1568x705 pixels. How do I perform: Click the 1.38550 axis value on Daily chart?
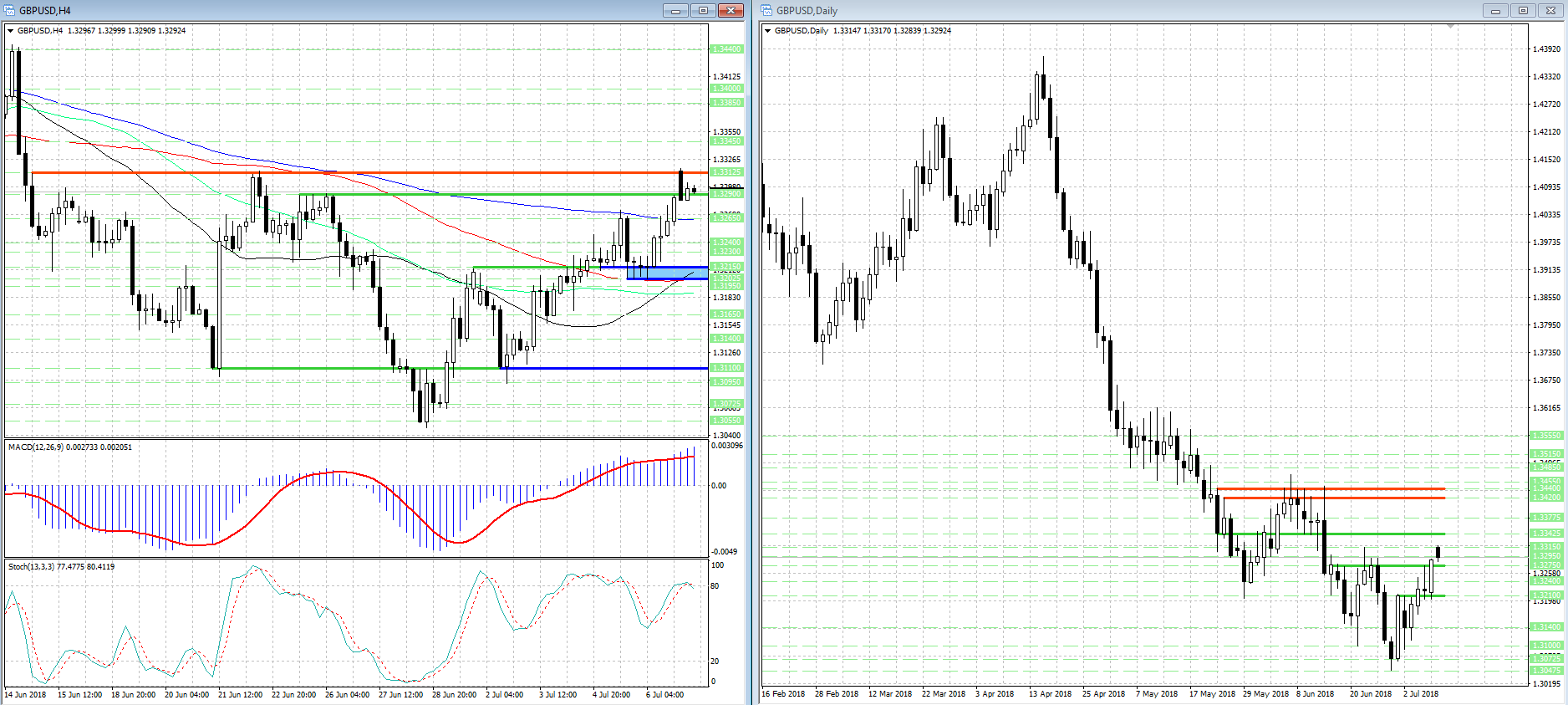[1546, 298]
